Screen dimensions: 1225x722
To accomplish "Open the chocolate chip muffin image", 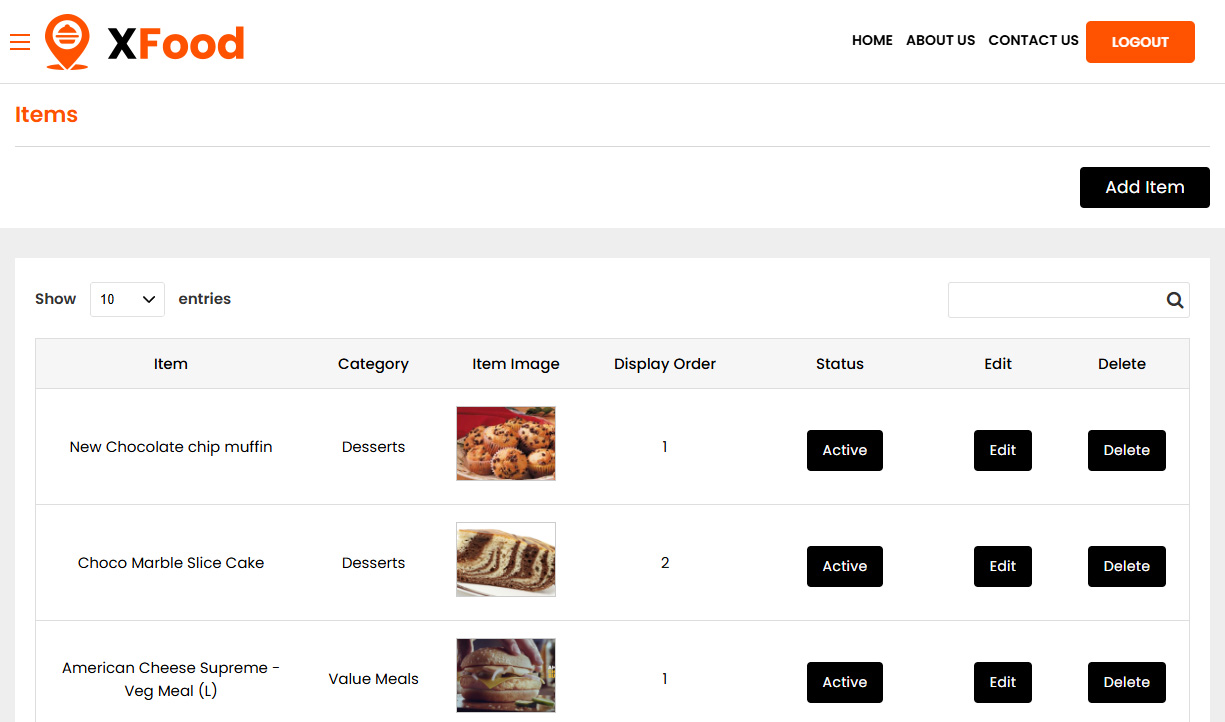I will tap(505, 443).
